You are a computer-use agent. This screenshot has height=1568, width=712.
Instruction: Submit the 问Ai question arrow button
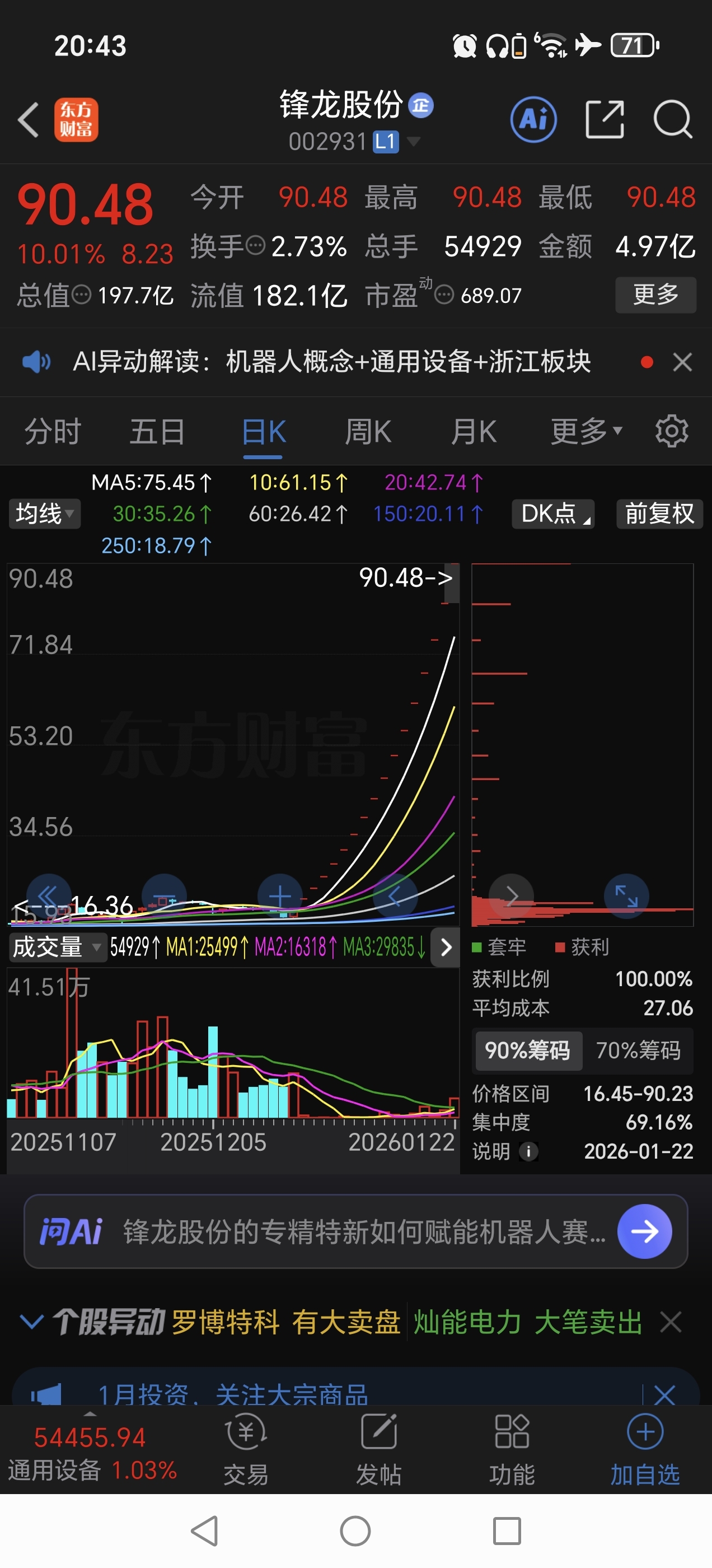644,1231
